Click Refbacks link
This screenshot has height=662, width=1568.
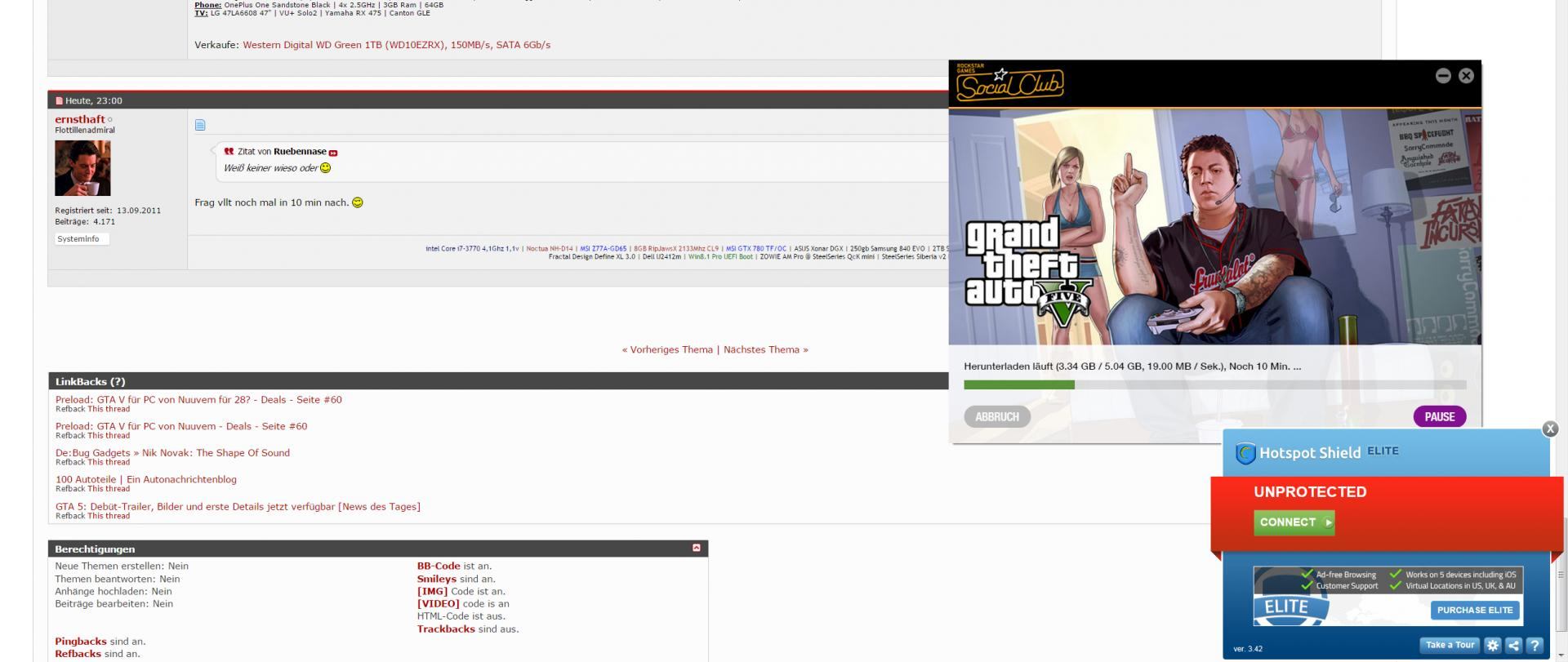coord(78,654)
